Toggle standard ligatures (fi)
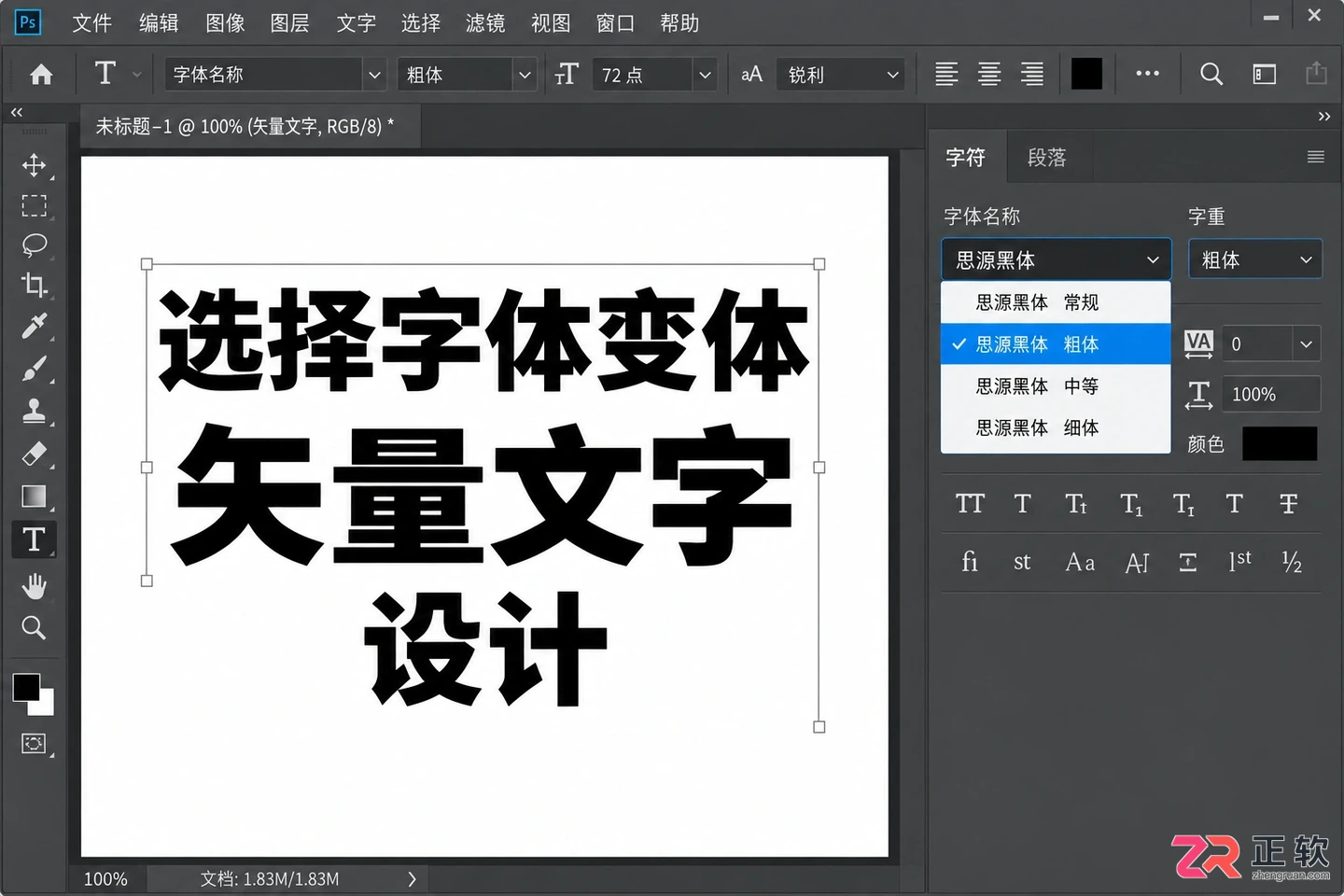 point(970,561)
